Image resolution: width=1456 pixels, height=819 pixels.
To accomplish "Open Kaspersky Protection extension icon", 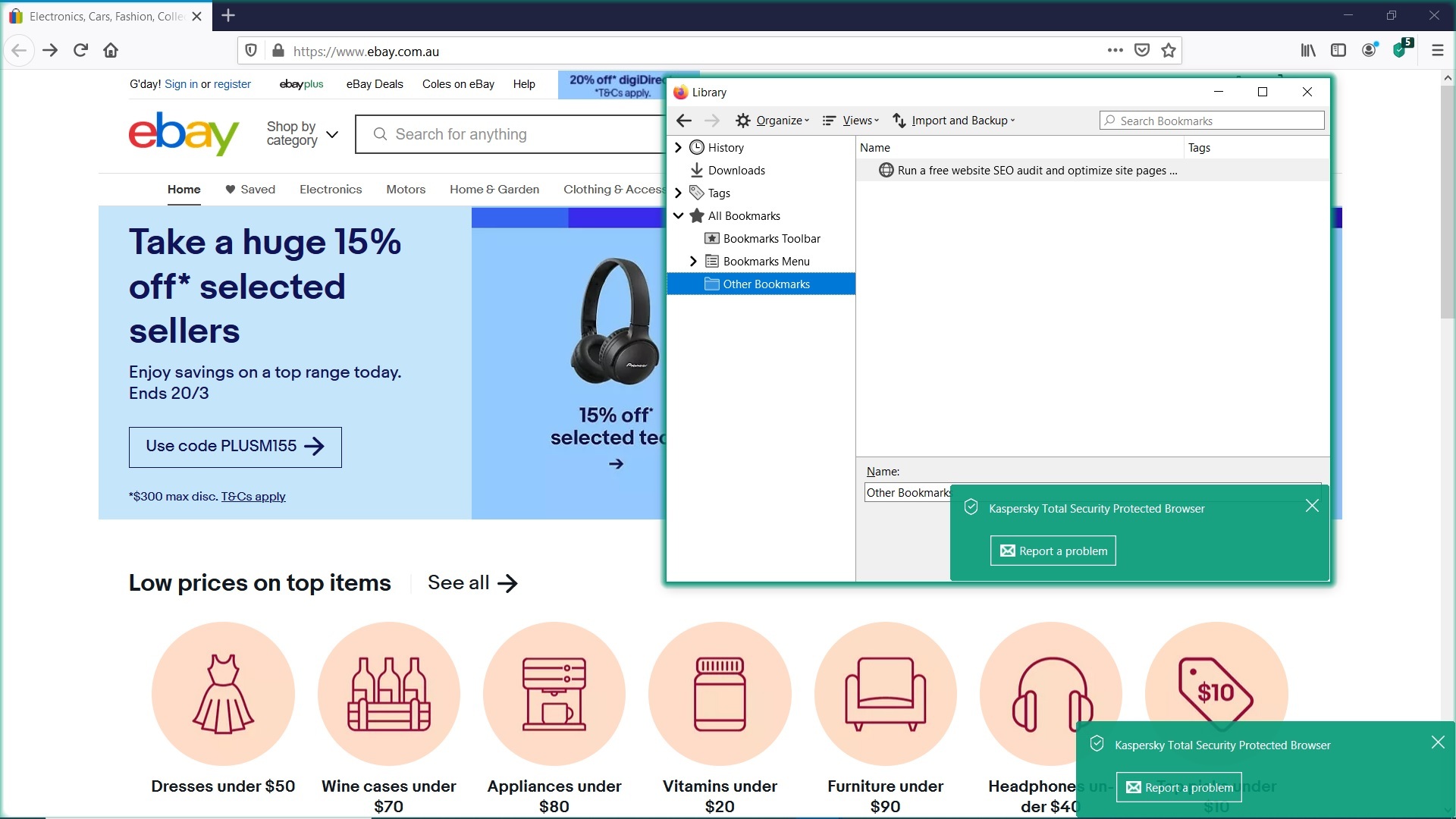I will click(x=1401, y=51).
